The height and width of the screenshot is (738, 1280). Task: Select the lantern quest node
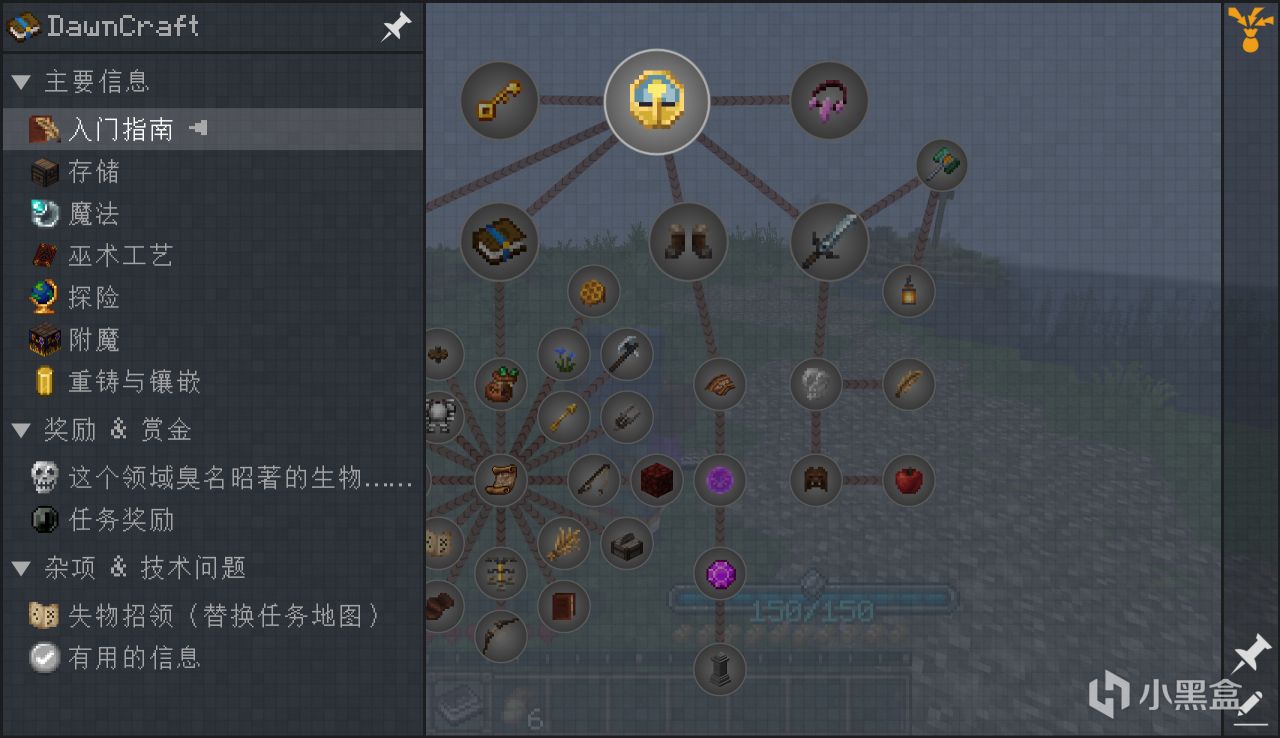click(x=908, y=291)
